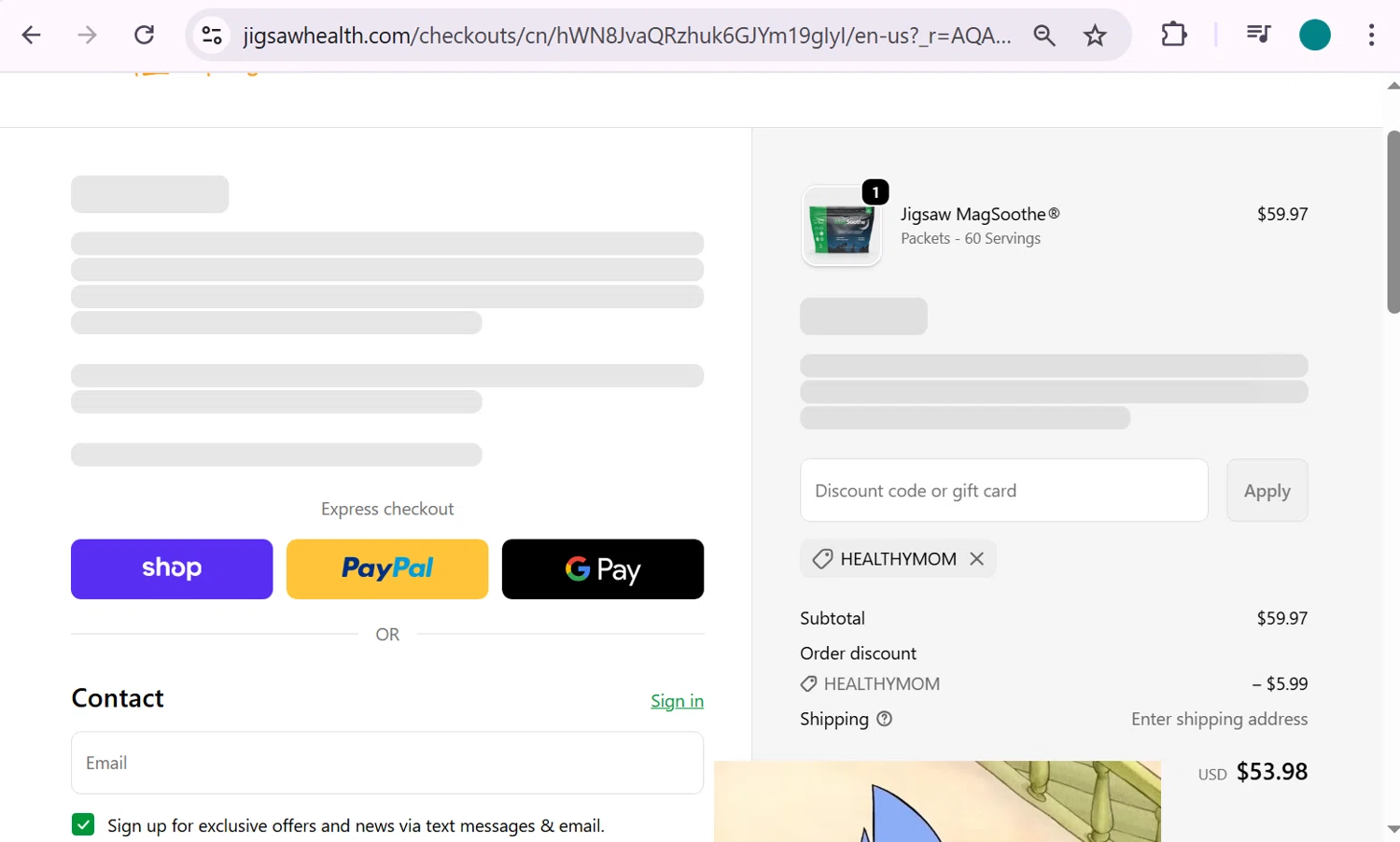Click the $53.98 total amount

(1271, 772)
